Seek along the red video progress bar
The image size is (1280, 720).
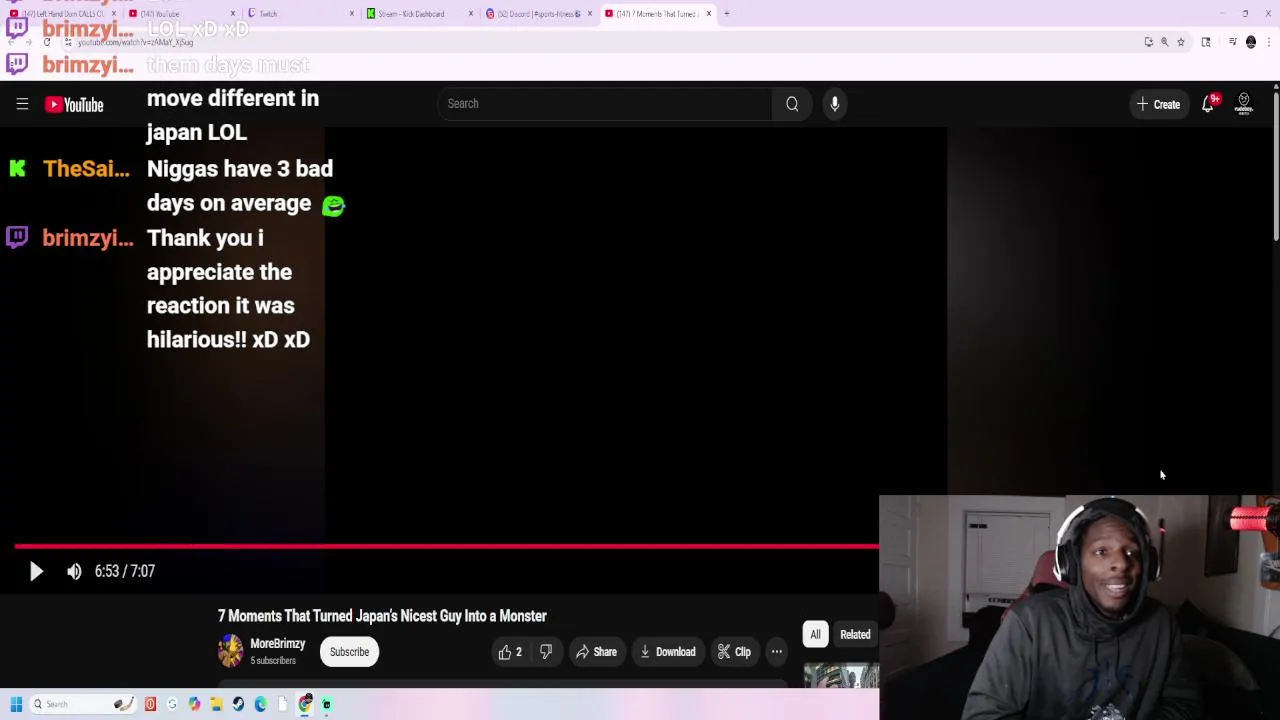coord(447,546)
